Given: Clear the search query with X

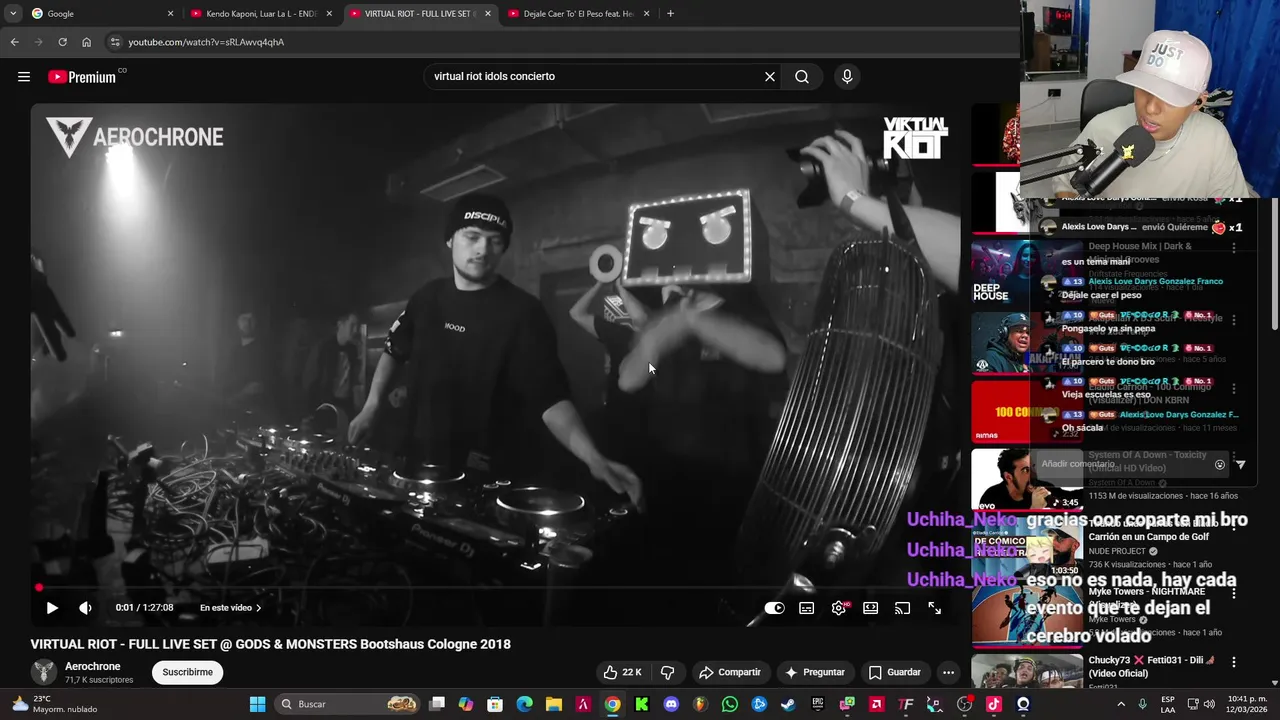Looking at the screenshot, I should coord(770,77).
